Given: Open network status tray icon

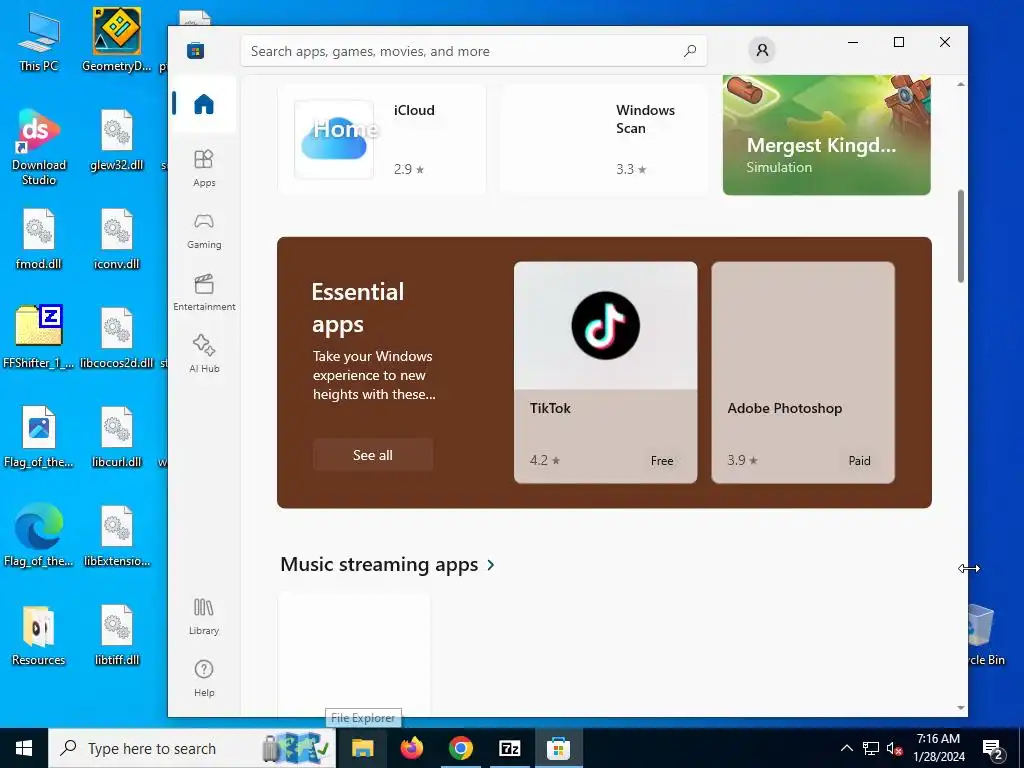Looking at the screenshot, I should (871, 748).
